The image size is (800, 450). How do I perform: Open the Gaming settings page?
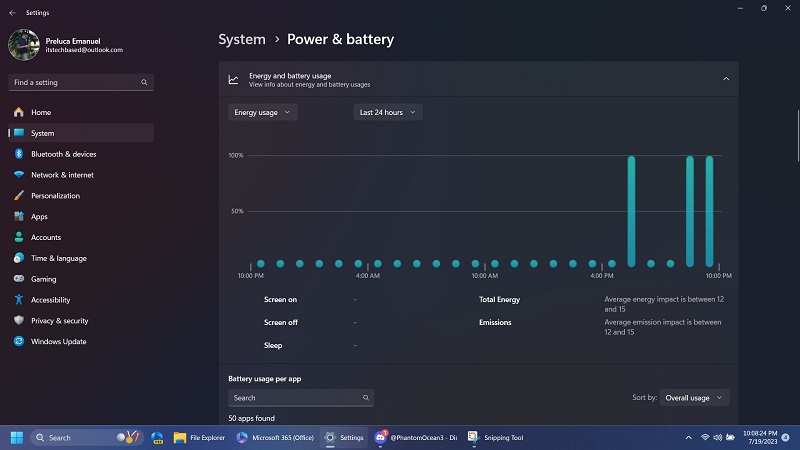pyautogui.click(x=43, y=279)
